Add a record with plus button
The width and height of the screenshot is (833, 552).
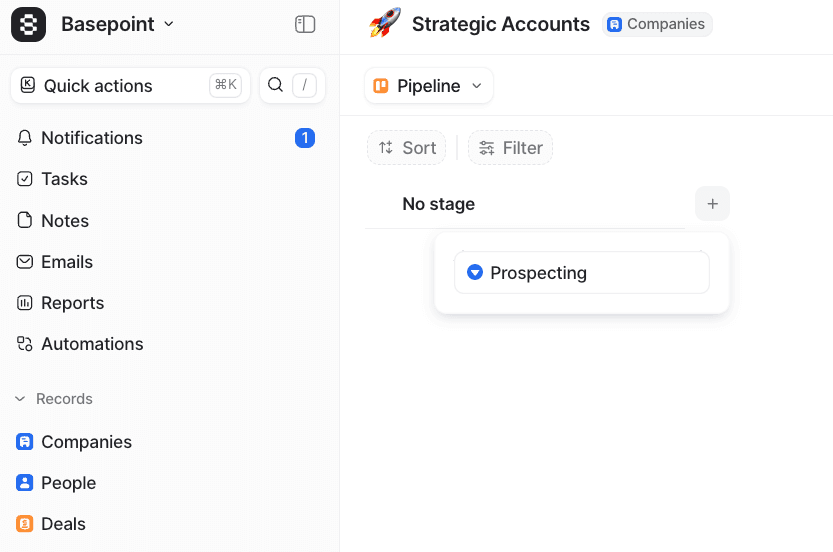(712, 204)
